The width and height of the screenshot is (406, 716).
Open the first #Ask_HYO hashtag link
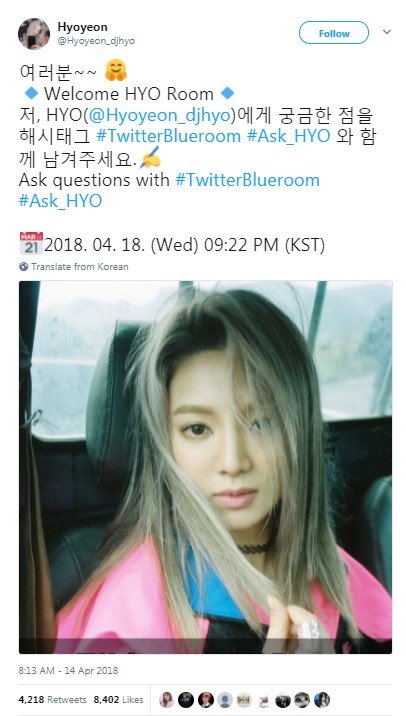click(x=289, y=136)
